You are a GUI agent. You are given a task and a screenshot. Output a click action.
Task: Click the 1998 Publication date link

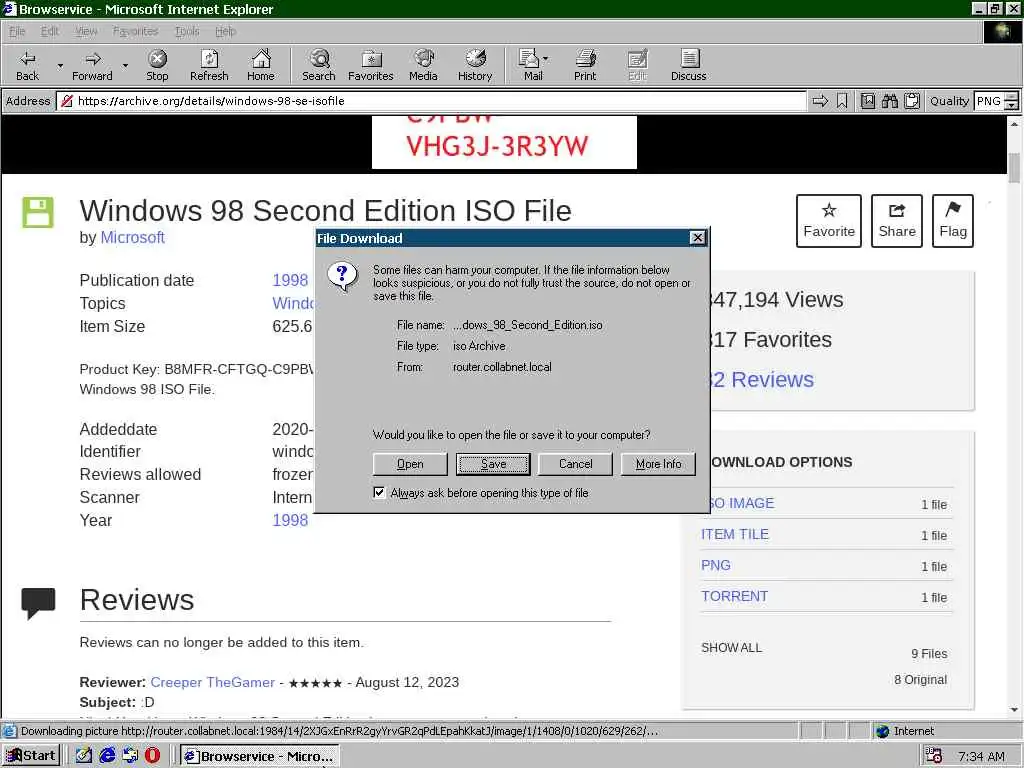pos(290,280)
